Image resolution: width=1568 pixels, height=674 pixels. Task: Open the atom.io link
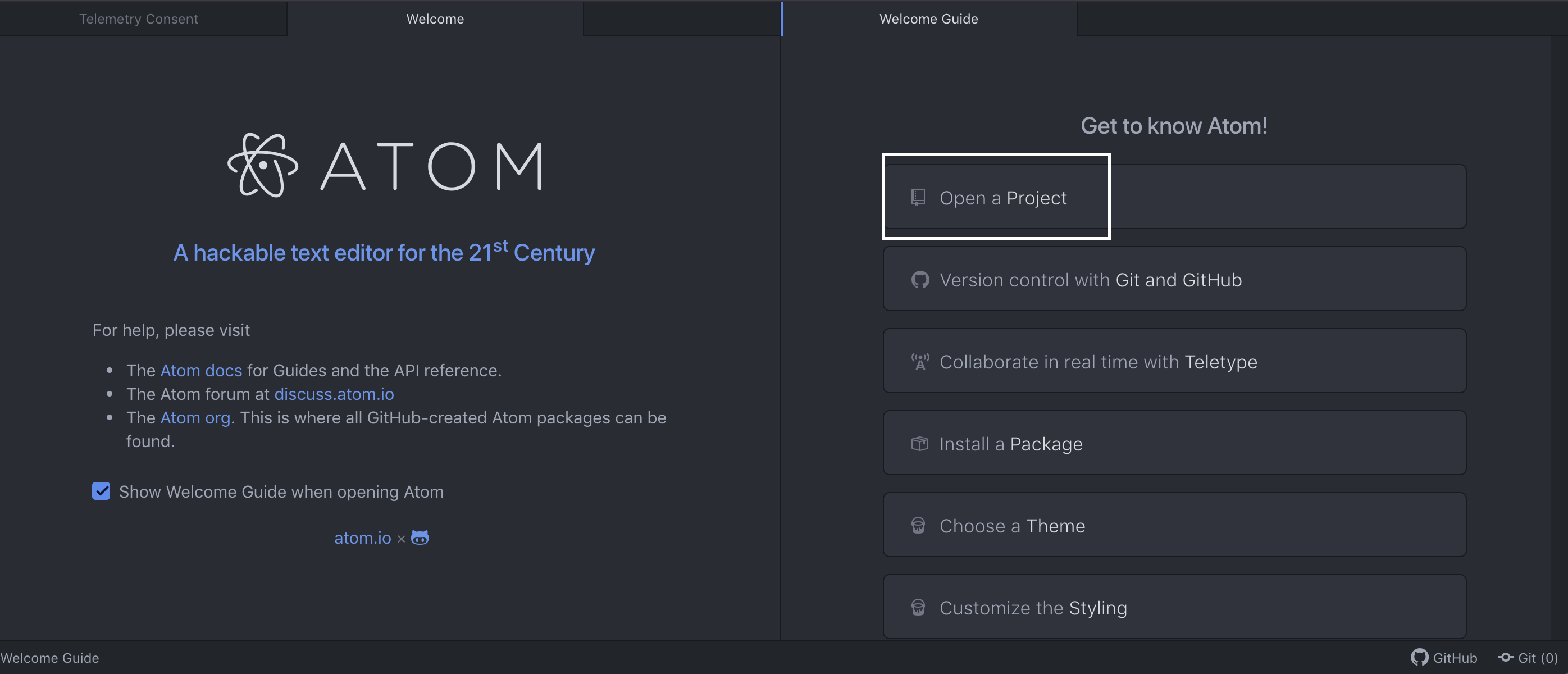[363, 538]
